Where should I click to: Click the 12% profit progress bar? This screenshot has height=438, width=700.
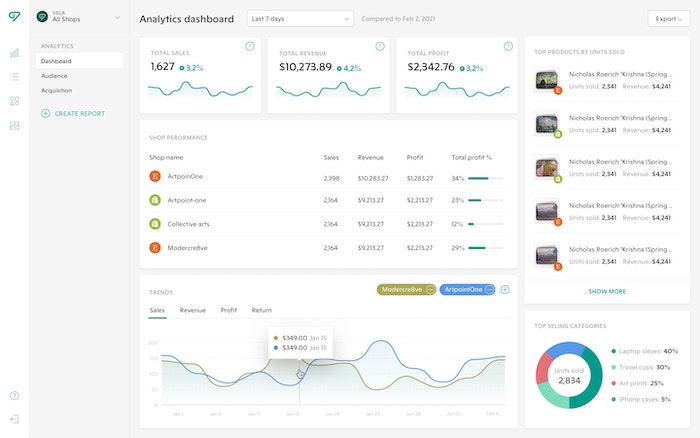pyautogui.click(x=485, y=224)
